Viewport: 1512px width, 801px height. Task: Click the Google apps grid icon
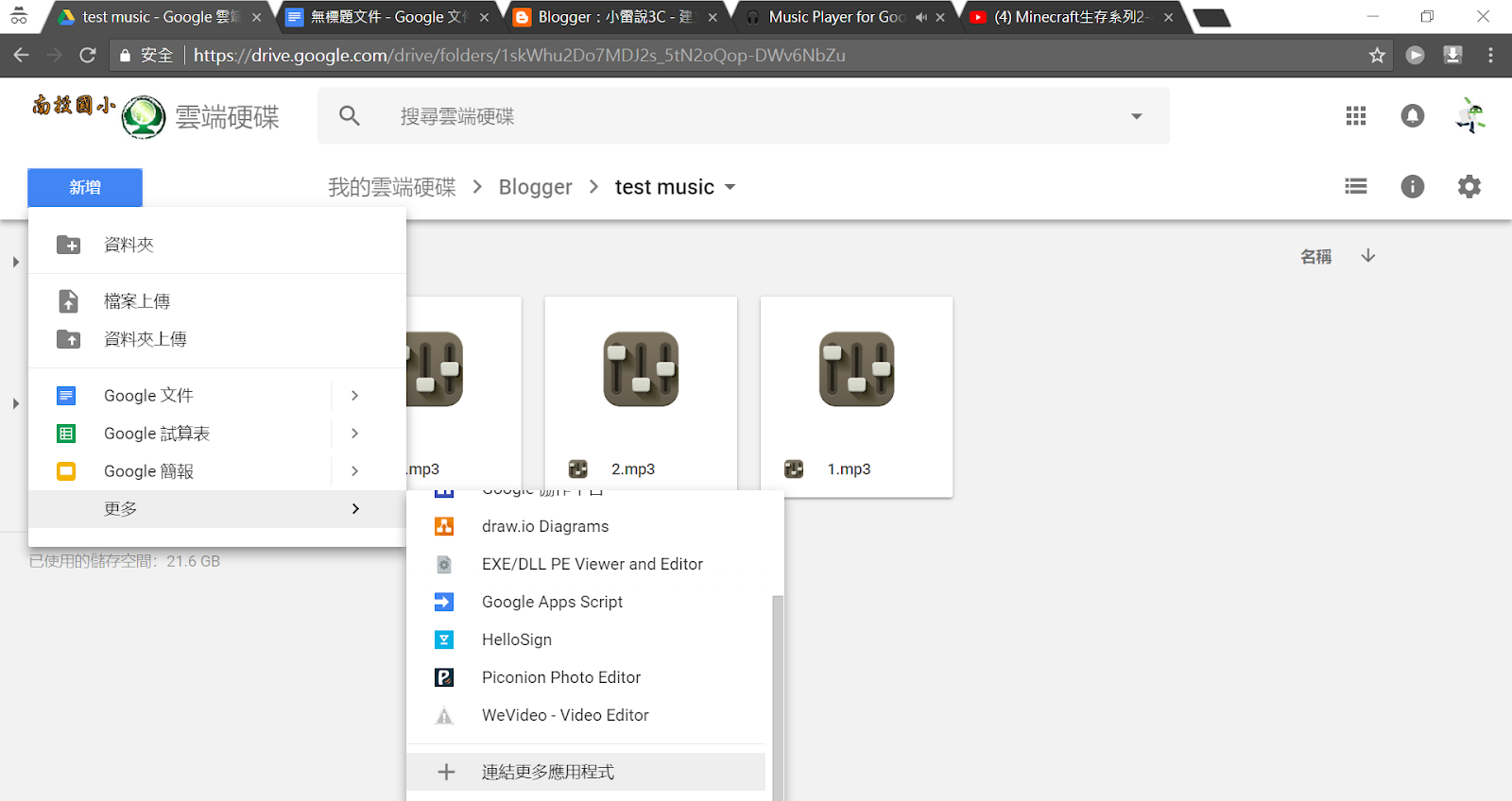point(1356,115)
